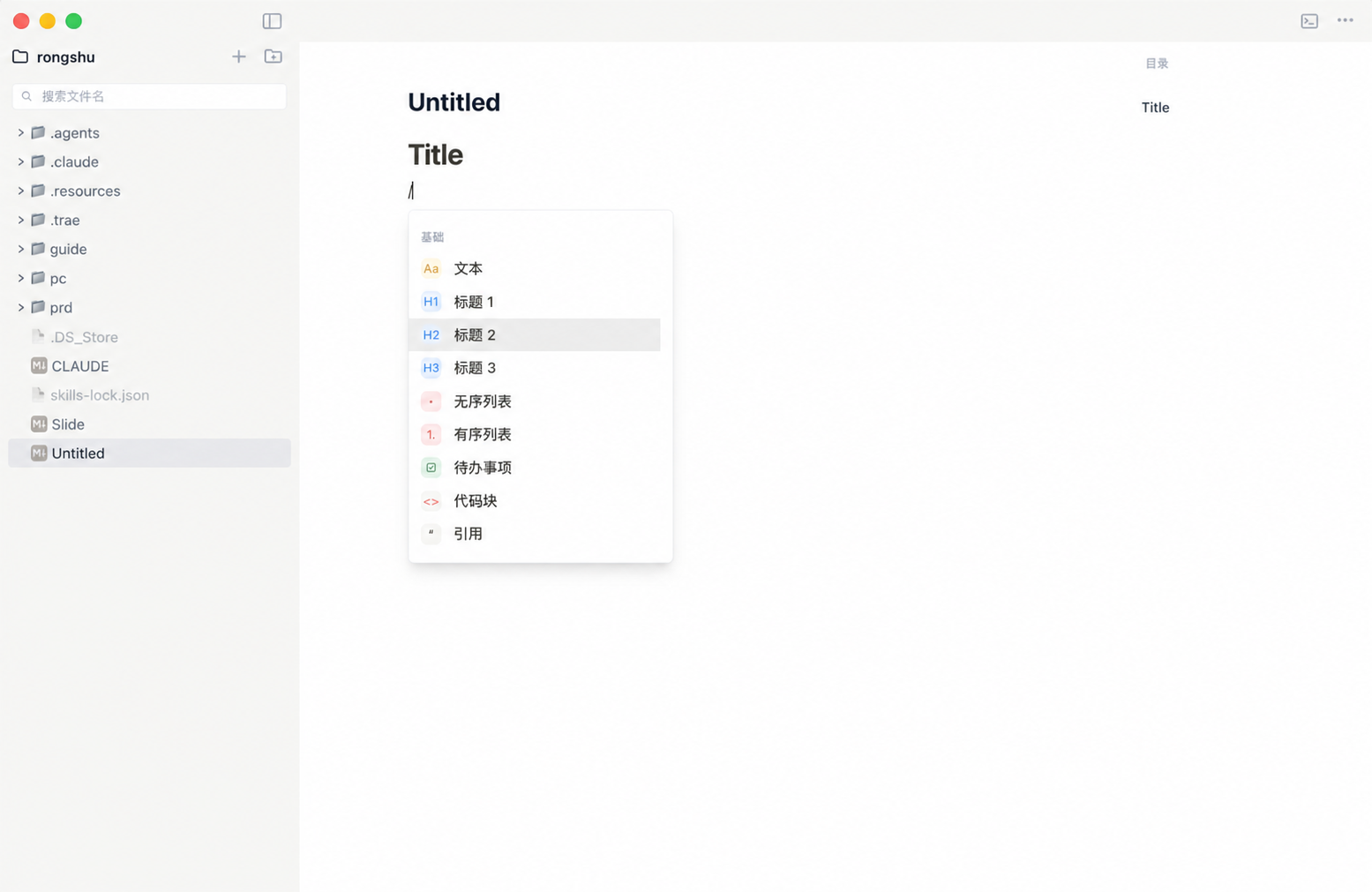Click the 基础 section label
Viewport: 1372px width, 892px height.
click(432, 237)
